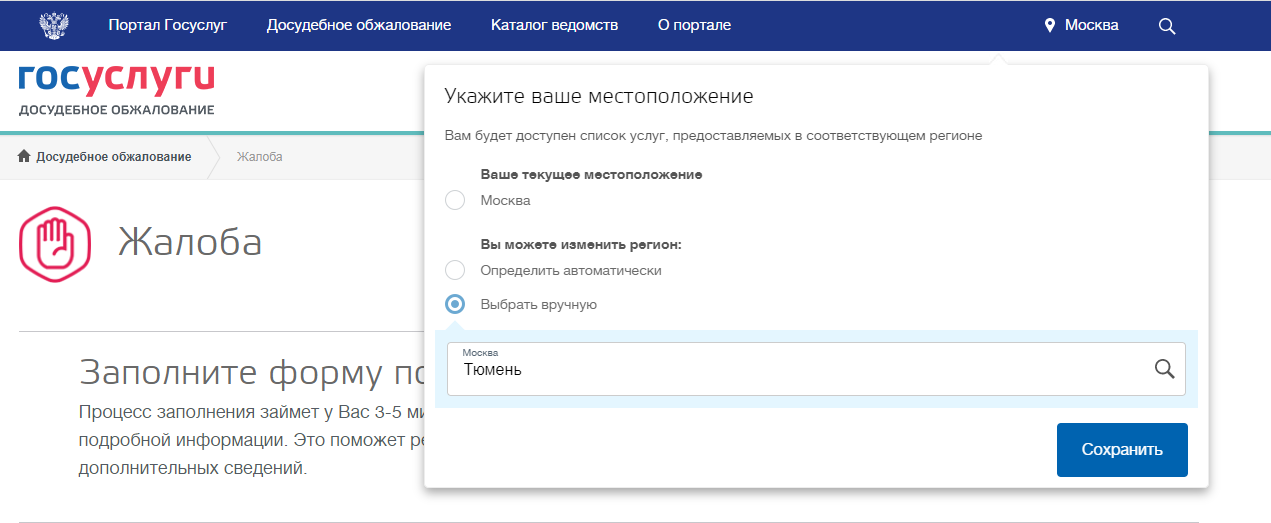Follow the Досудебное обжалование breadcrumb link
This screenshot has width=1271, height=523.
[x=113, y=157]
